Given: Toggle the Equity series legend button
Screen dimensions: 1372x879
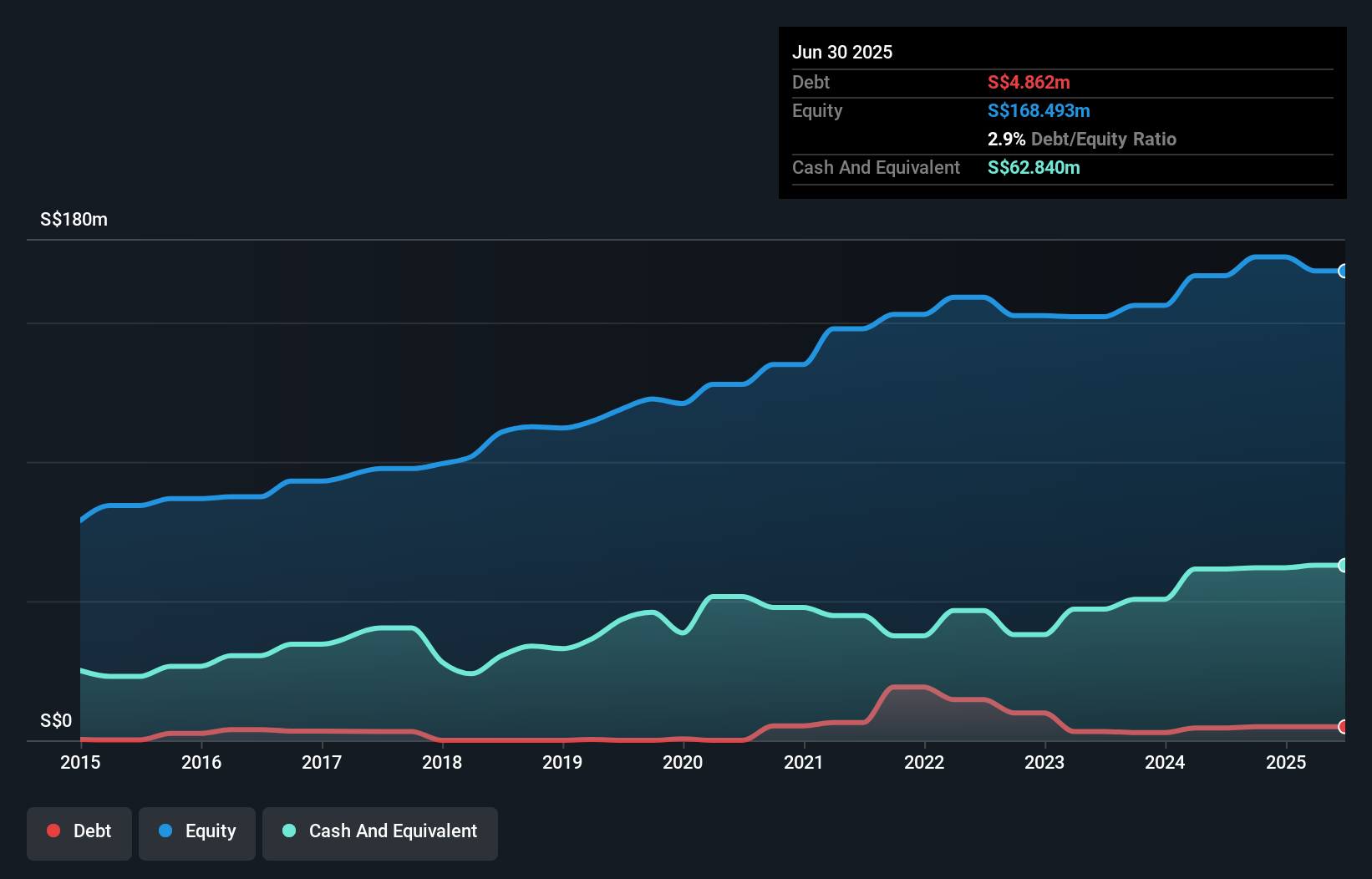Looking at the screenshot, I should coord(197,833).
